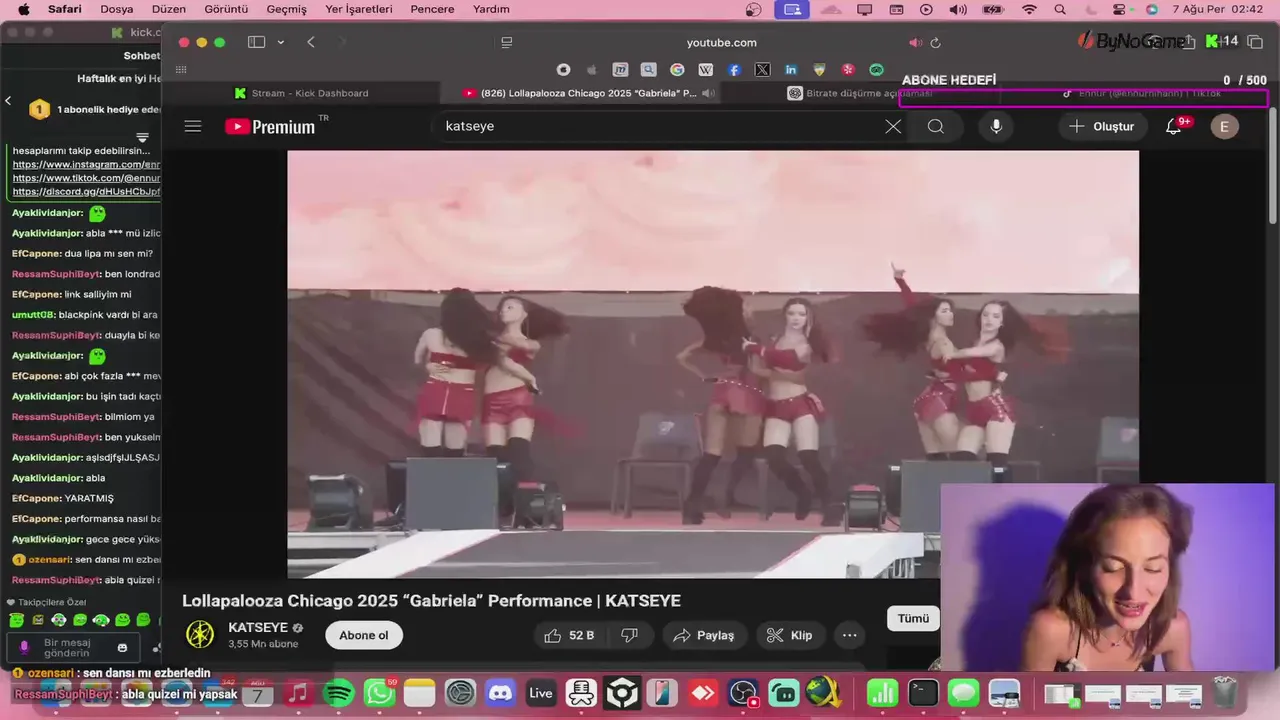This screenshot has width=1280, height=720.
Task: Open the Wikipedia favorite bookmark
Action: [x=706, y=70]
